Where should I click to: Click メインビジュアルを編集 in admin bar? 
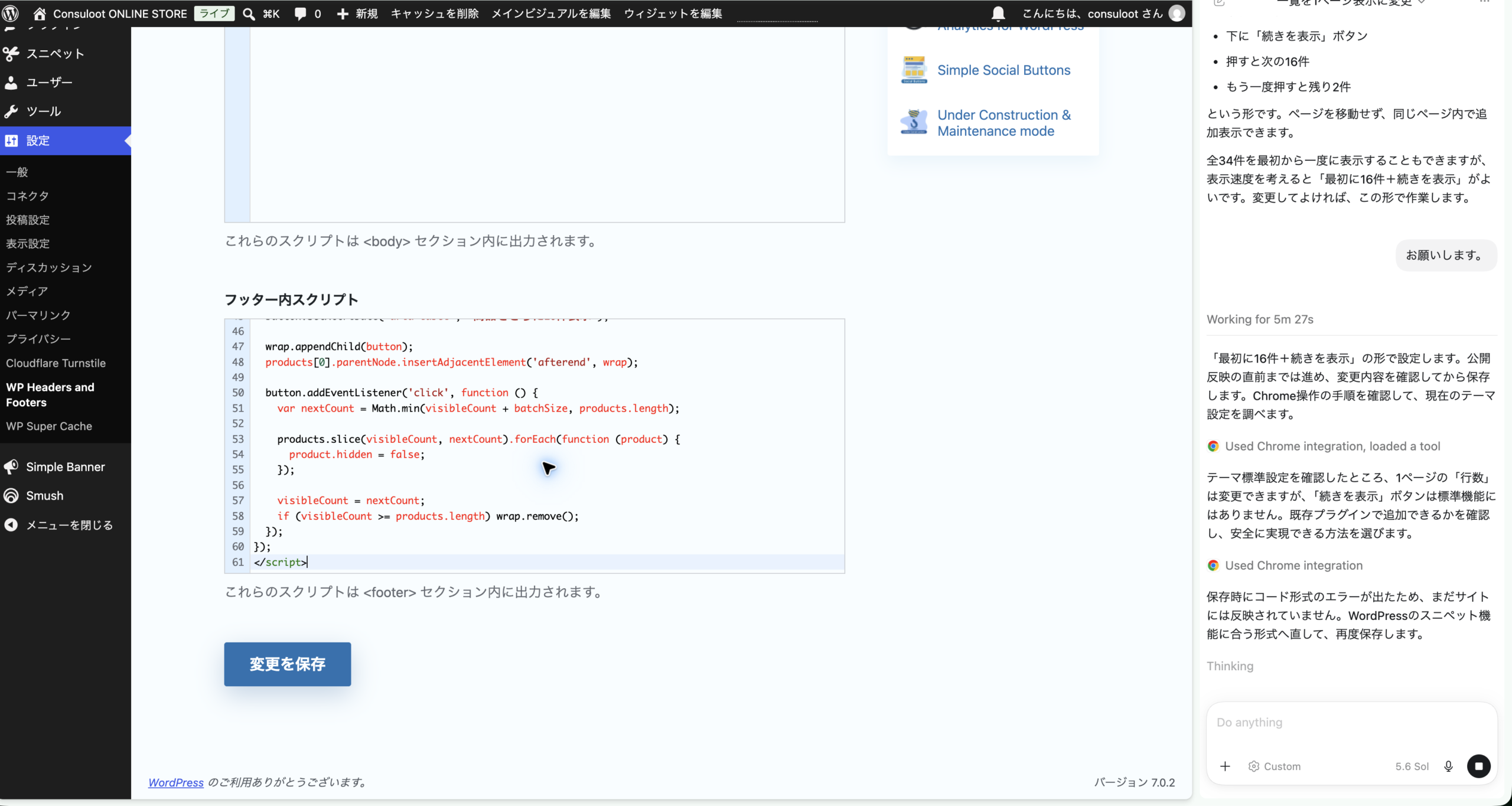[551, 14]
